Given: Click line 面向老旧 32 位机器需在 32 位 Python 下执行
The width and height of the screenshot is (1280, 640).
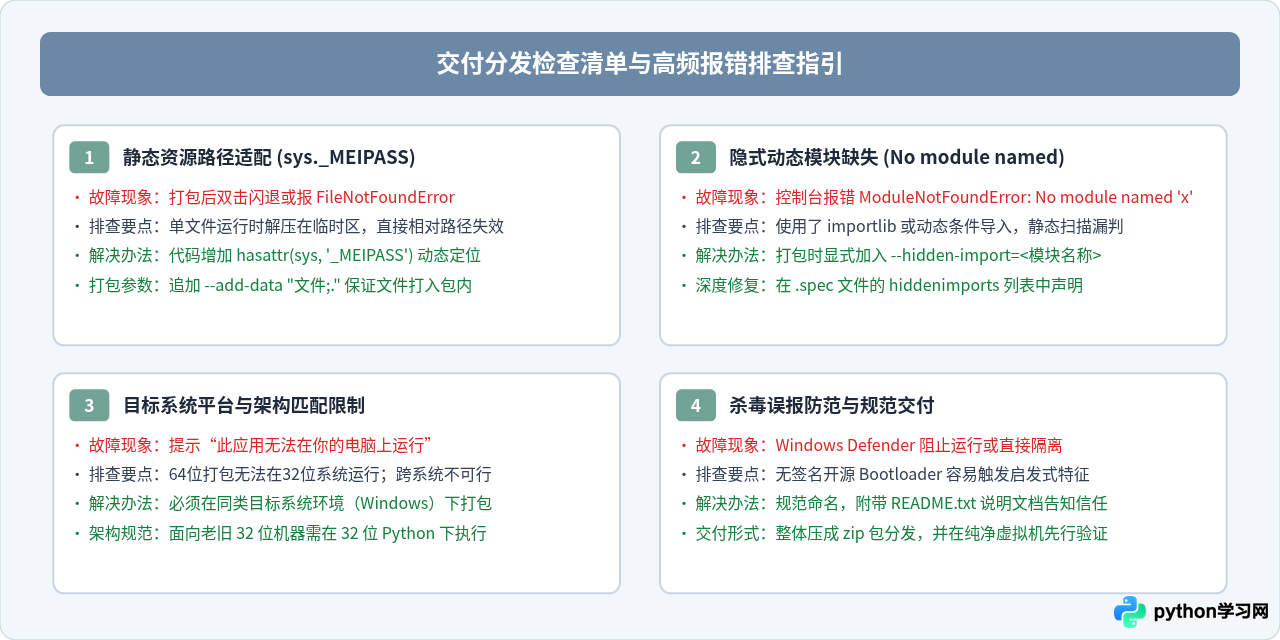Looking at the screenshot, I should 279,533.
